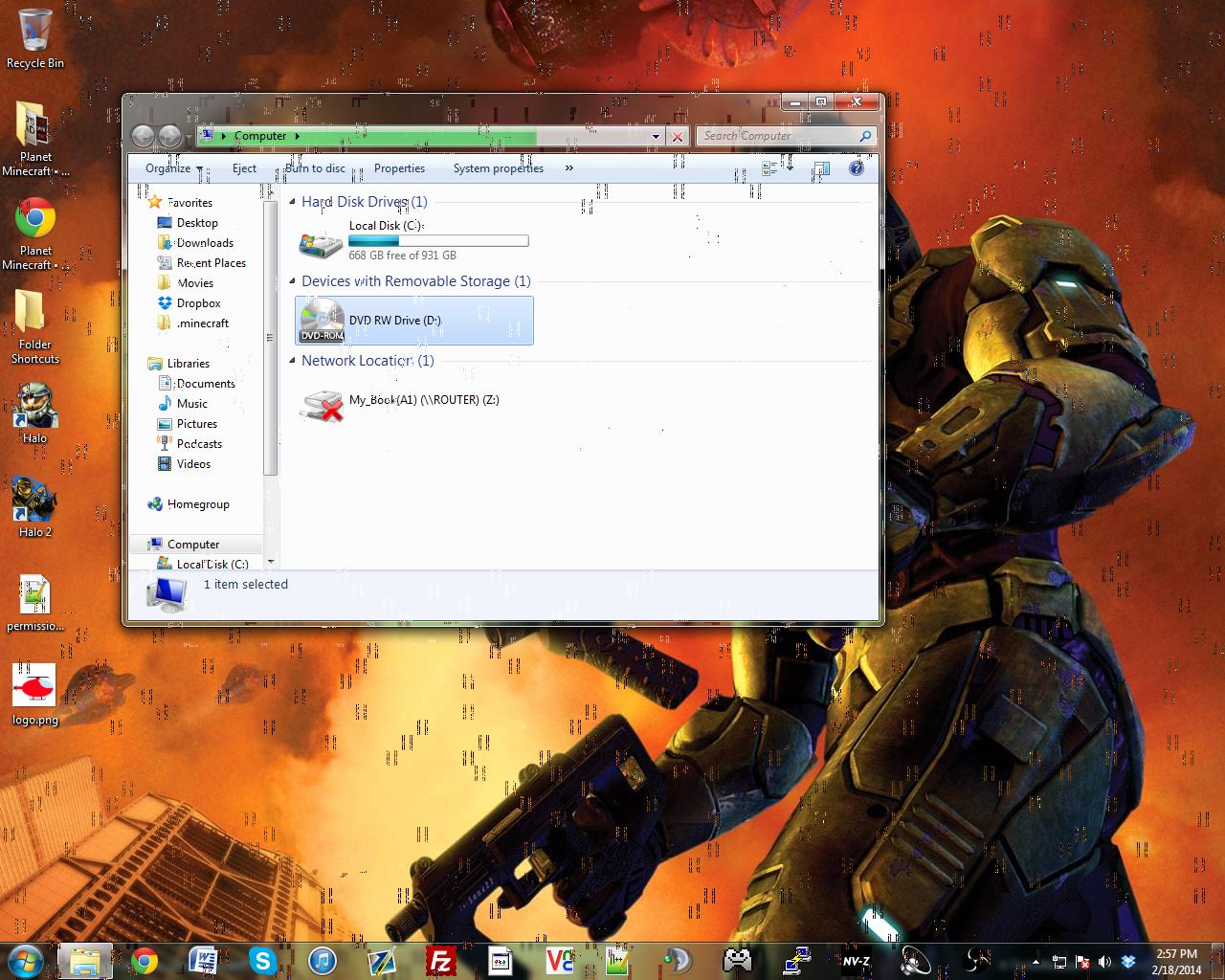Image resolution: width=1225 pixels, height=980 pixels.
Task: Select Libraries in the navigation pane
Action: click(x=188, y=364)
